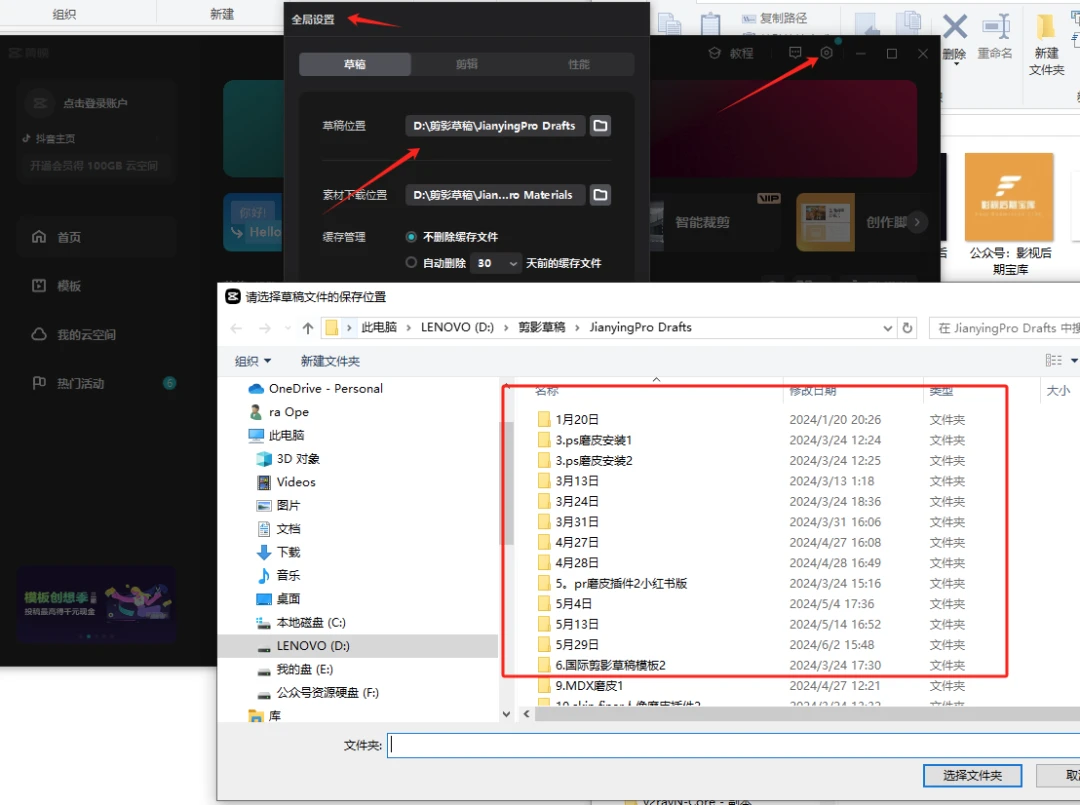Select 音乐 music in navigation tree
The width and height of the screenshot is (1080, 805).
278,576
